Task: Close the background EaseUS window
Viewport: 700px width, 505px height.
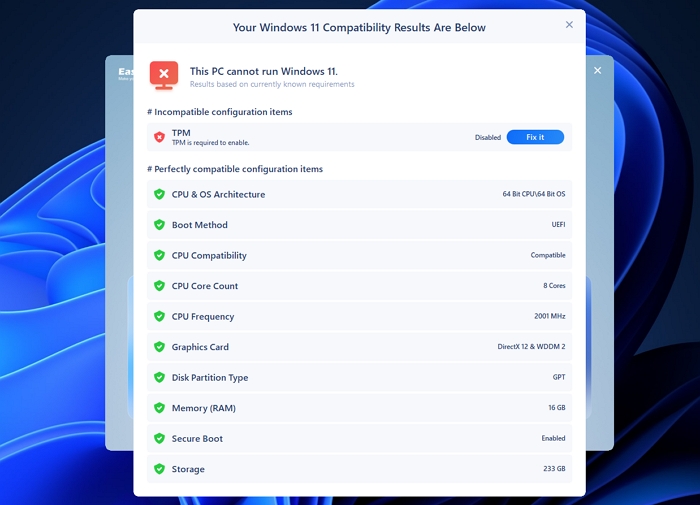Action: [597, 71]
